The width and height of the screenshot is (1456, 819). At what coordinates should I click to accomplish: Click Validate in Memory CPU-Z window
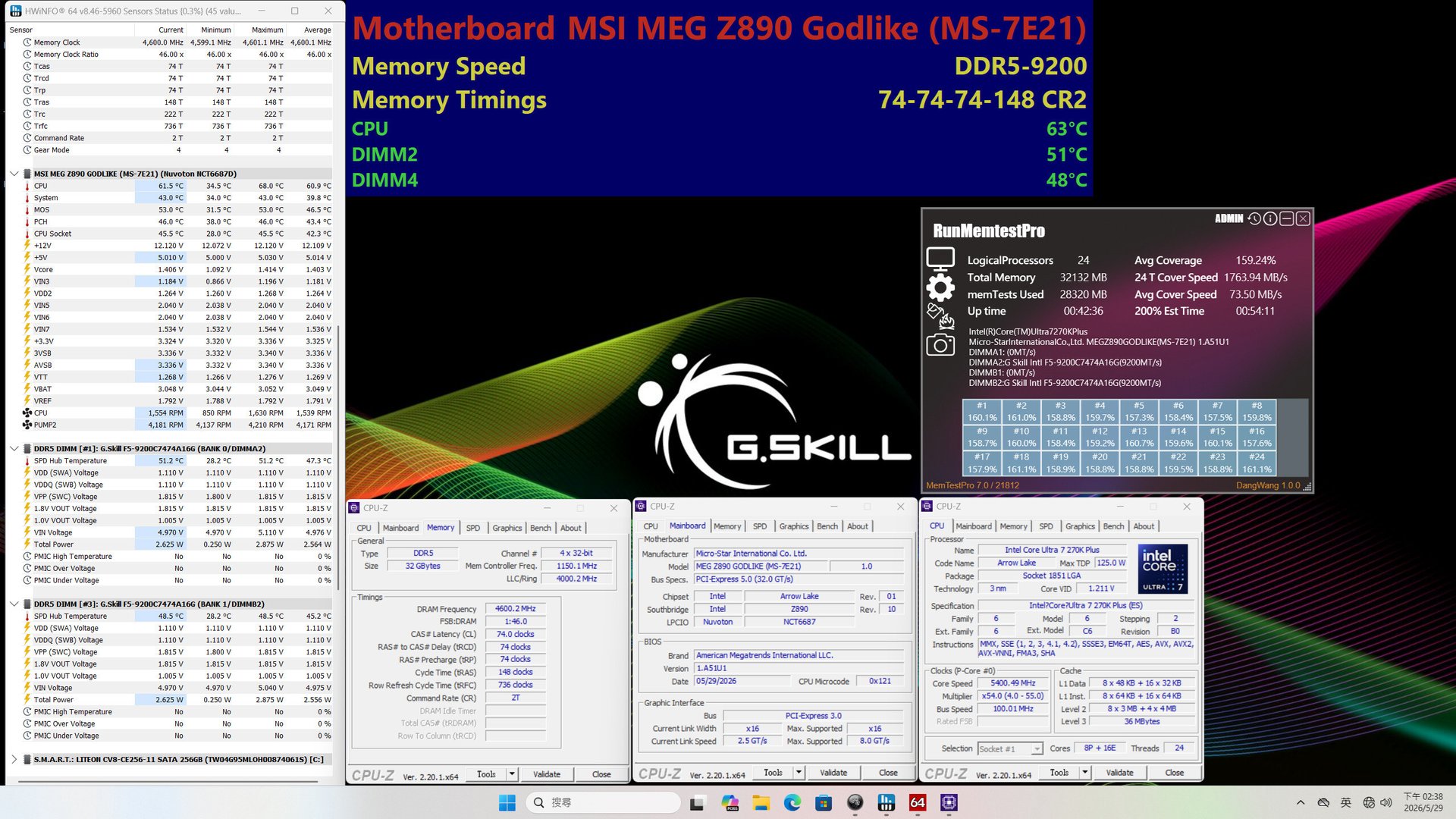click(547, 774)
